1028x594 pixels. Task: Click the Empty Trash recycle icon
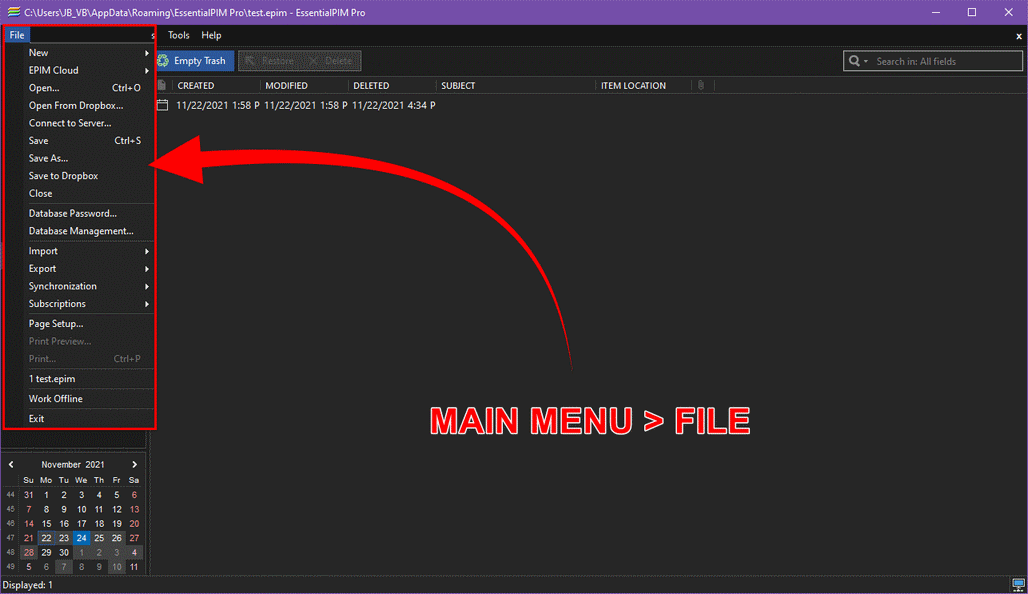[163, 61]
